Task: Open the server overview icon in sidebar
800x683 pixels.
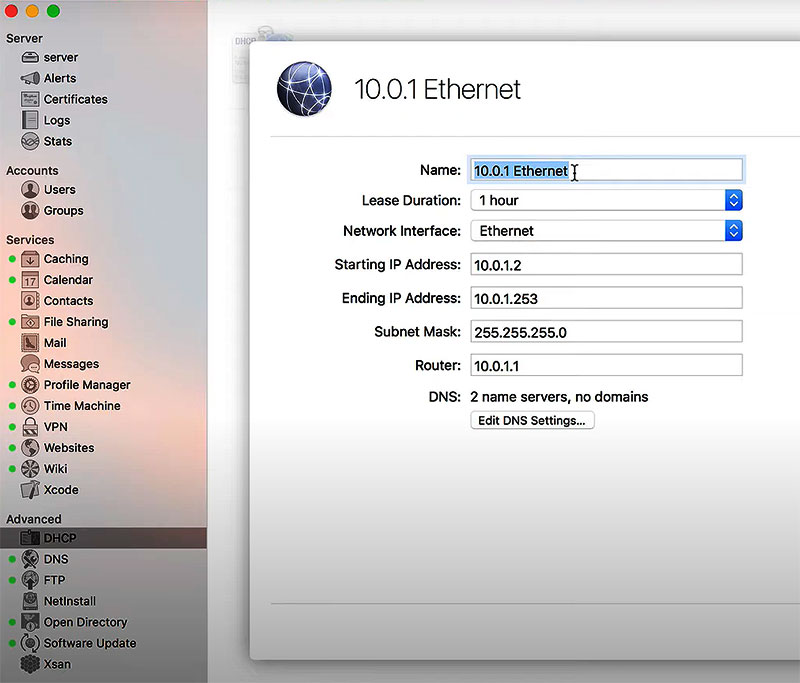Action: (x=30, y=58)
